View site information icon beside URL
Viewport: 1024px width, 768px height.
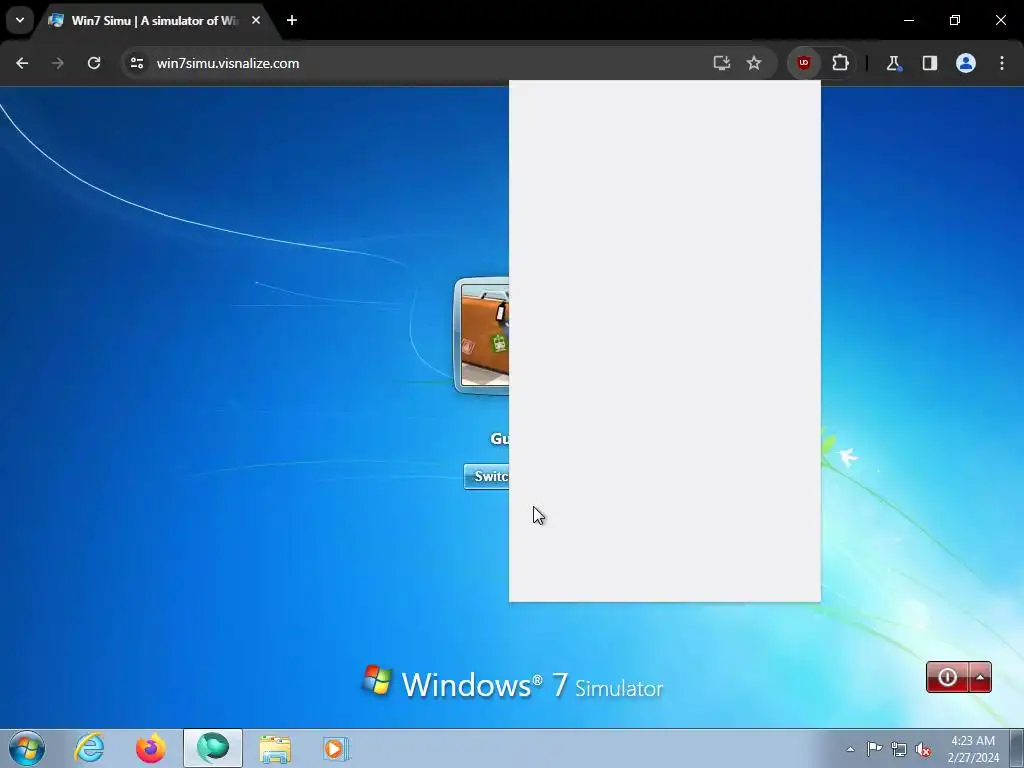(x=136, y=63)
